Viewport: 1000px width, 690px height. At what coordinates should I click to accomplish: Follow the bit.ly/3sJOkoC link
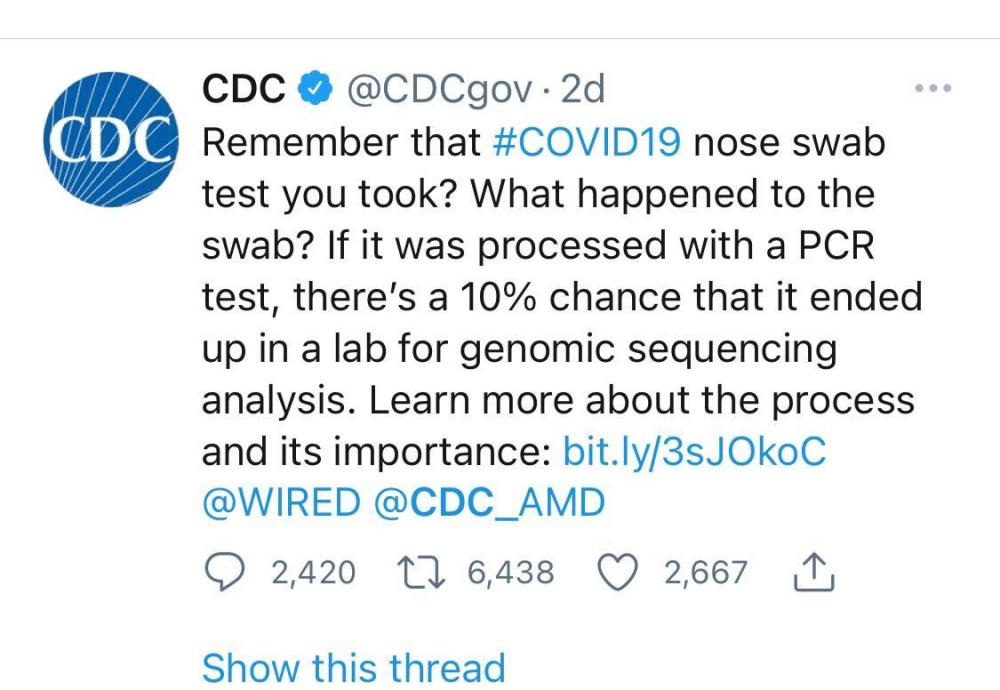(x=696, y=451)
